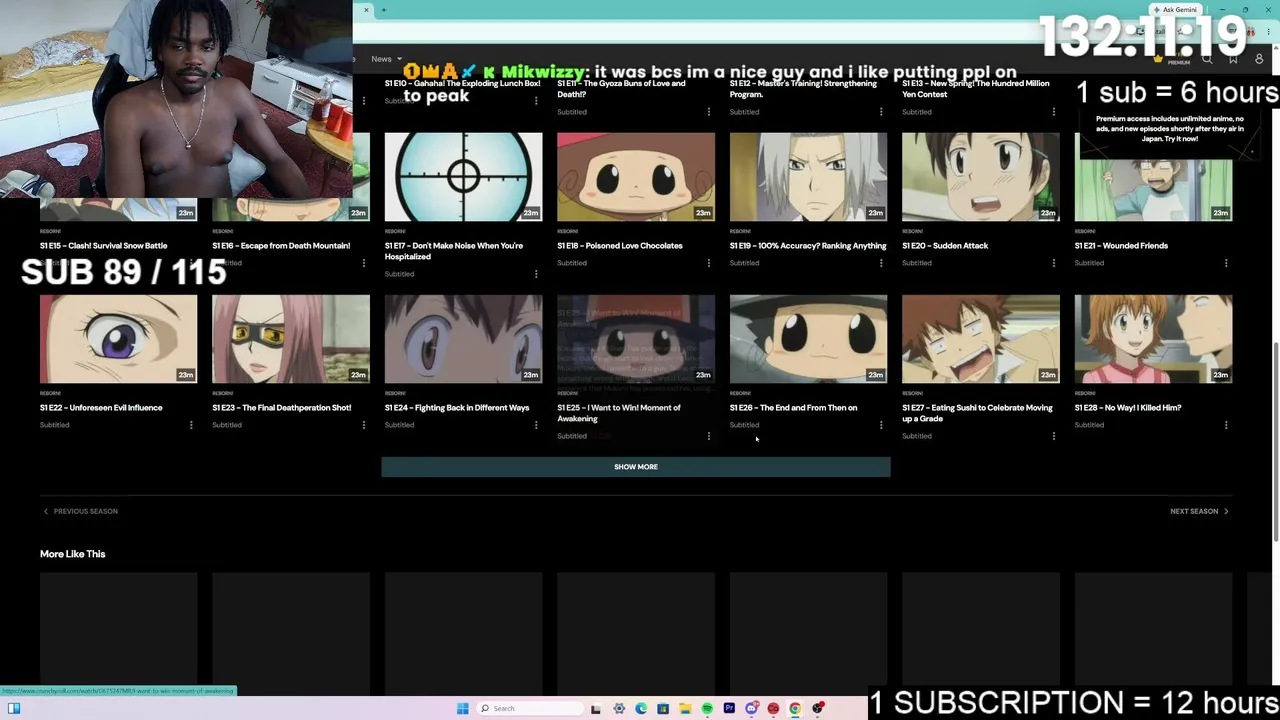Open File Explorer from the taskbar

[685, 708]
